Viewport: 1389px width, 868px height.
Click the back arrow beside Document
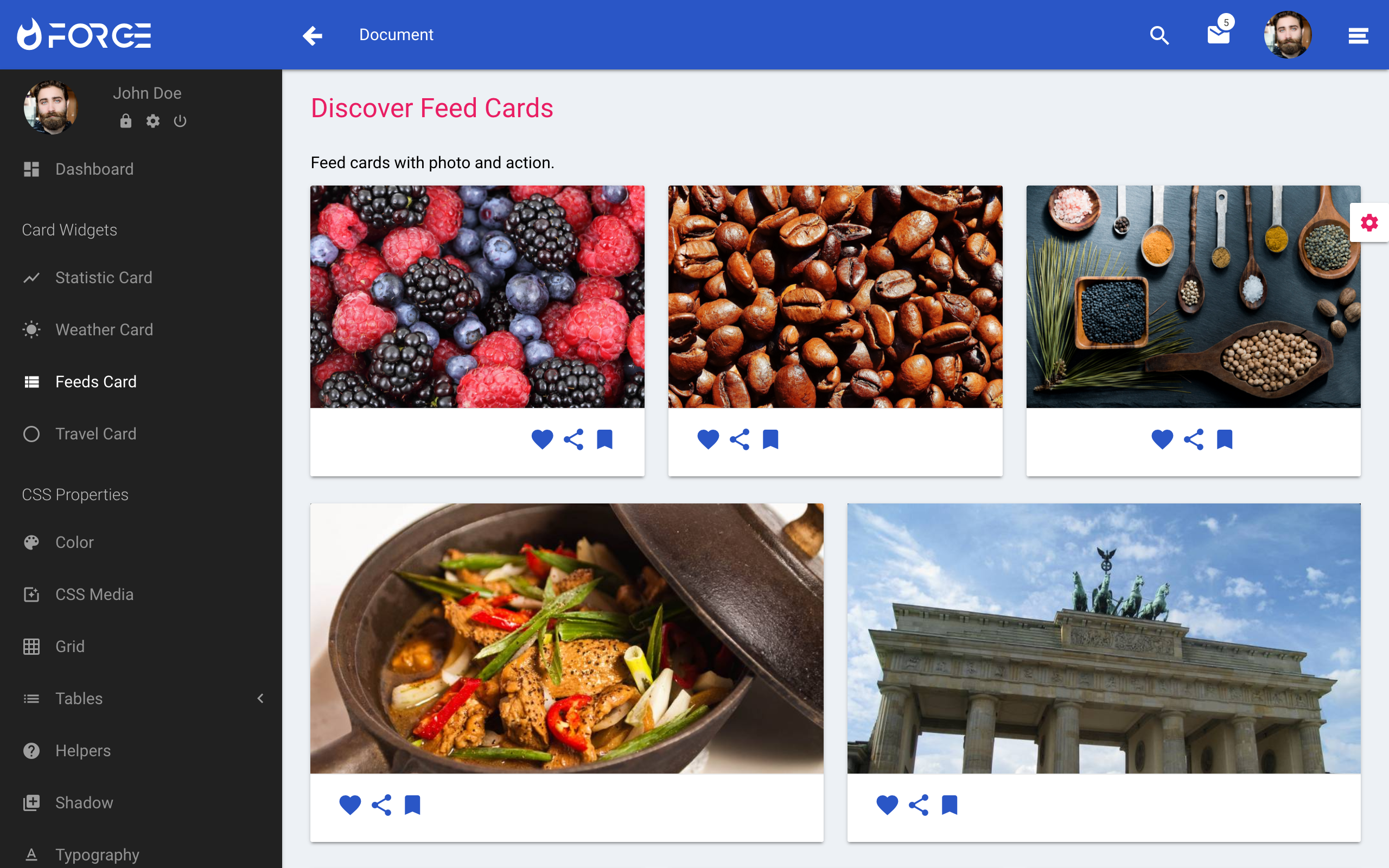pyautogui.click(x=312, y=35)
